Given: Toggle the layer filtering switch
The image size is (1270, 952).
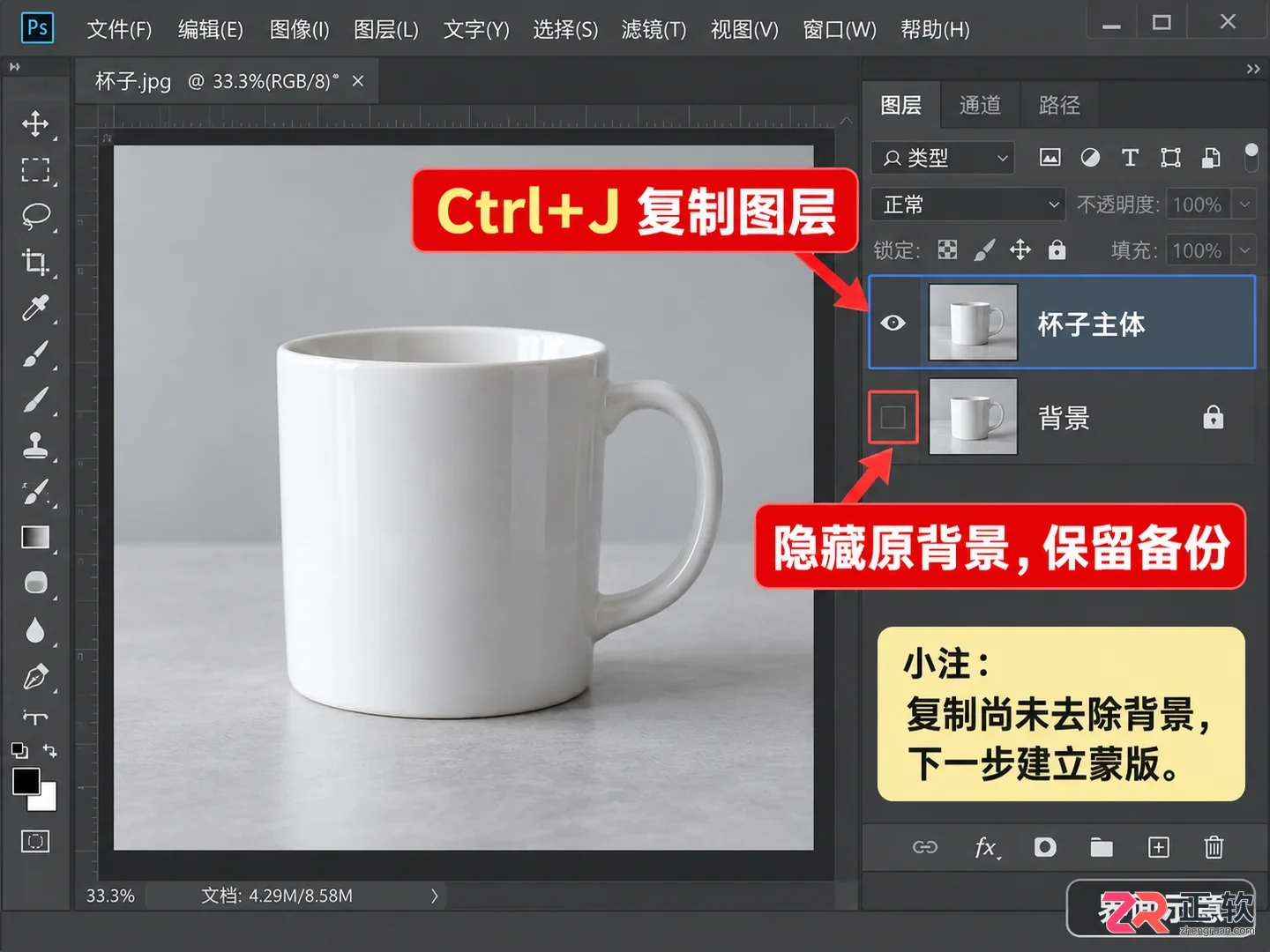Looking at the screenshot, I should tap(1251, 157).
